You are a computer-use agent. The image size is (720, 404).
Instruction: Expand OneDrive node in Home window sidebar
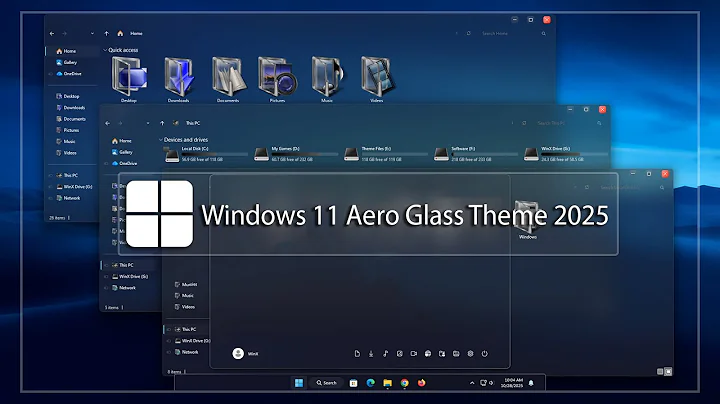(51, 73)
